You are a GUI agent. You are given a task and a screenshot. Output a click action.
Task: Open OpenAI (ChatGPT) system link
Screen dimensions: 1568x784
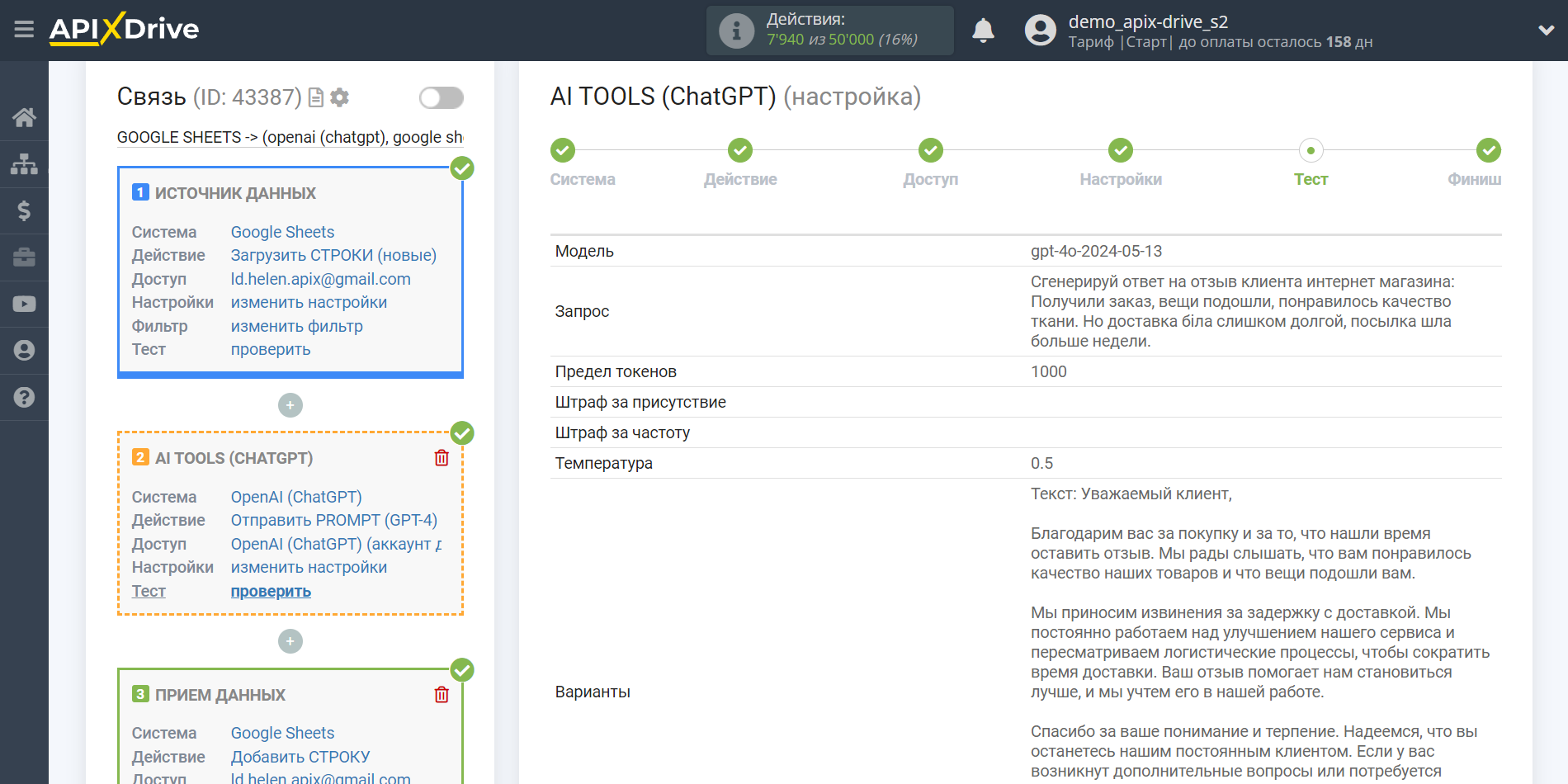pos(296,497)
